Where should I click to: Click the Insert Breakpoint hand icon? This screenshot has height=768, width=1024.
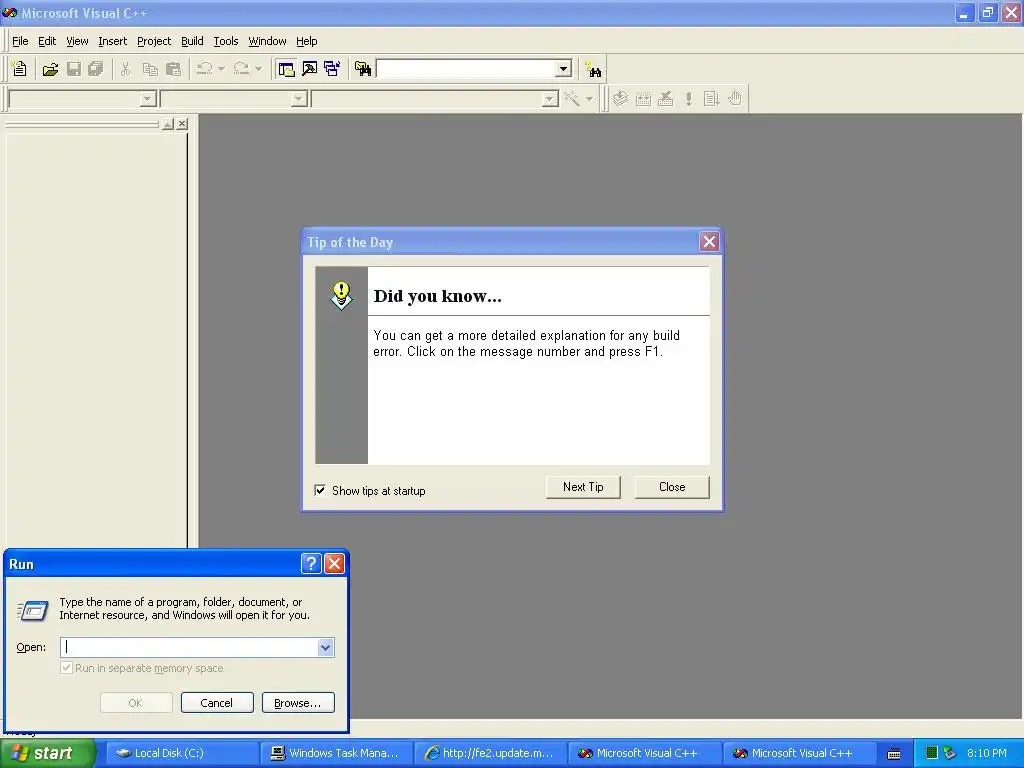735,99
